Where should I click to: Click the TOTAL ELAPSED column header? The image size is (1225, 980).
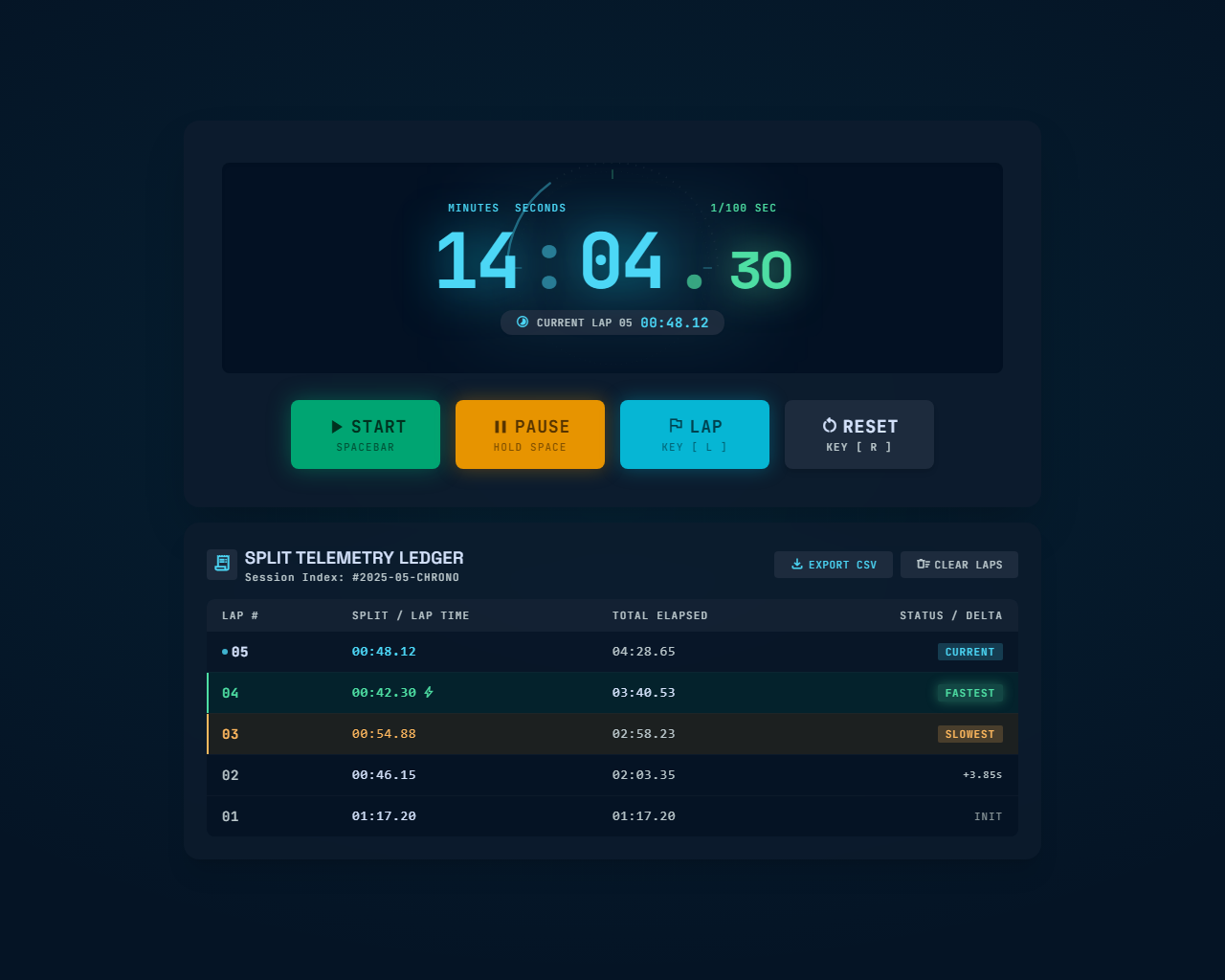click(x=660, y=615)
